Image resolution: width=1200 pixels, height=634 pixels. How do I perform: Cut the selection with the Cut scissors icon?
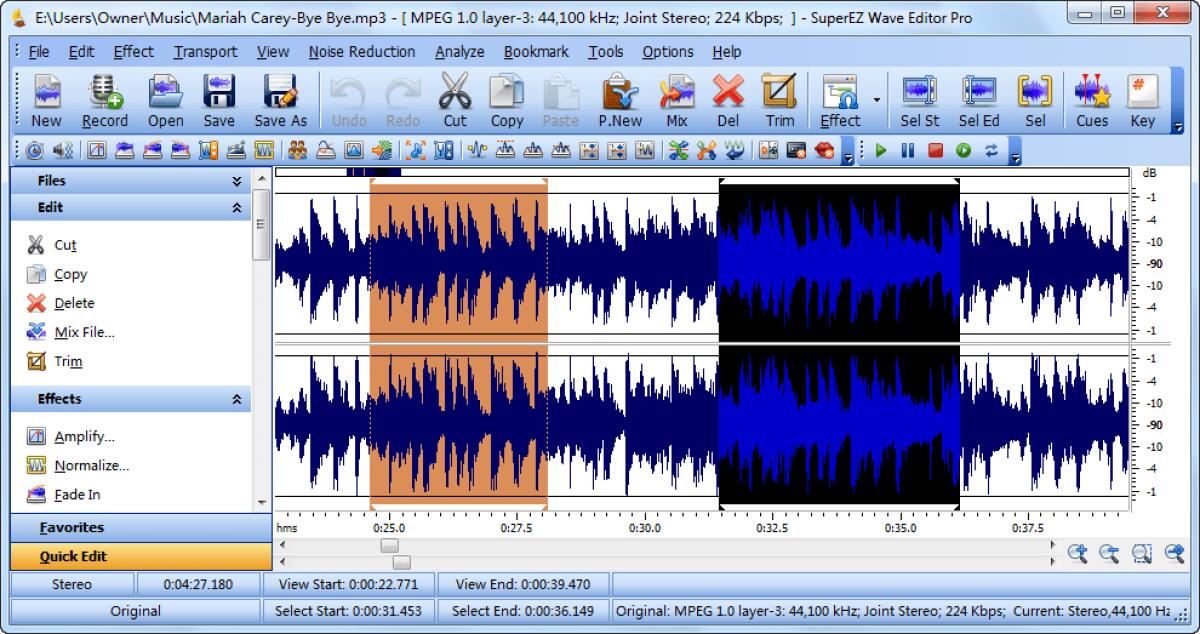coord(454,99)
